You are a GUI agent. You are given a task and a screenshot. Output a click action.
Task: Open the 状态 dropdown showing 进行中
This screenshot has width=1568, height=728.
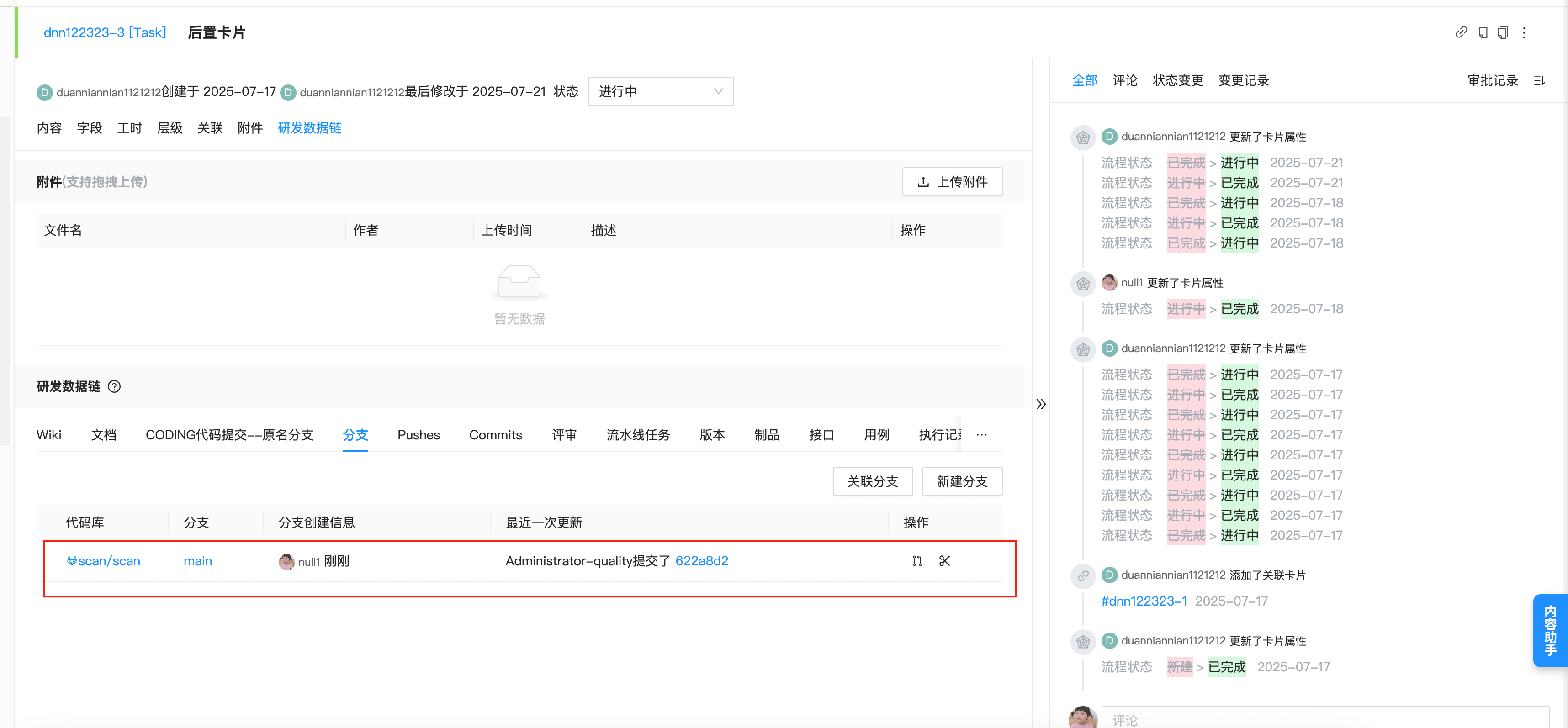coord(661,91)
